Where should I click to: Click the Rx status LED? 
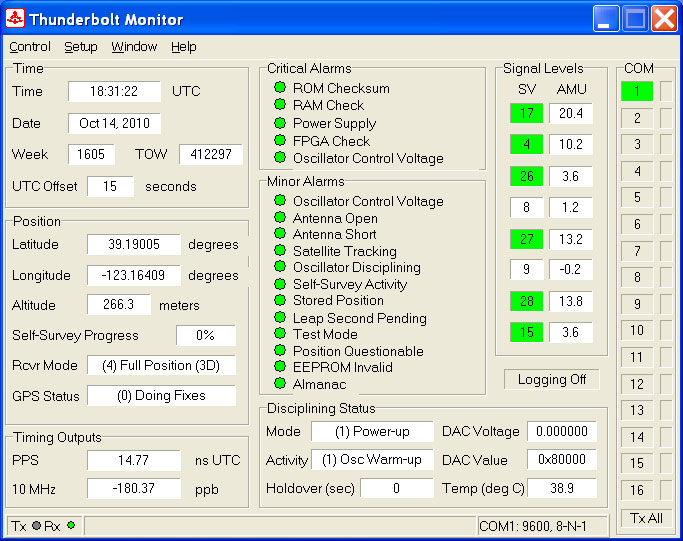[x=71, y=525]
